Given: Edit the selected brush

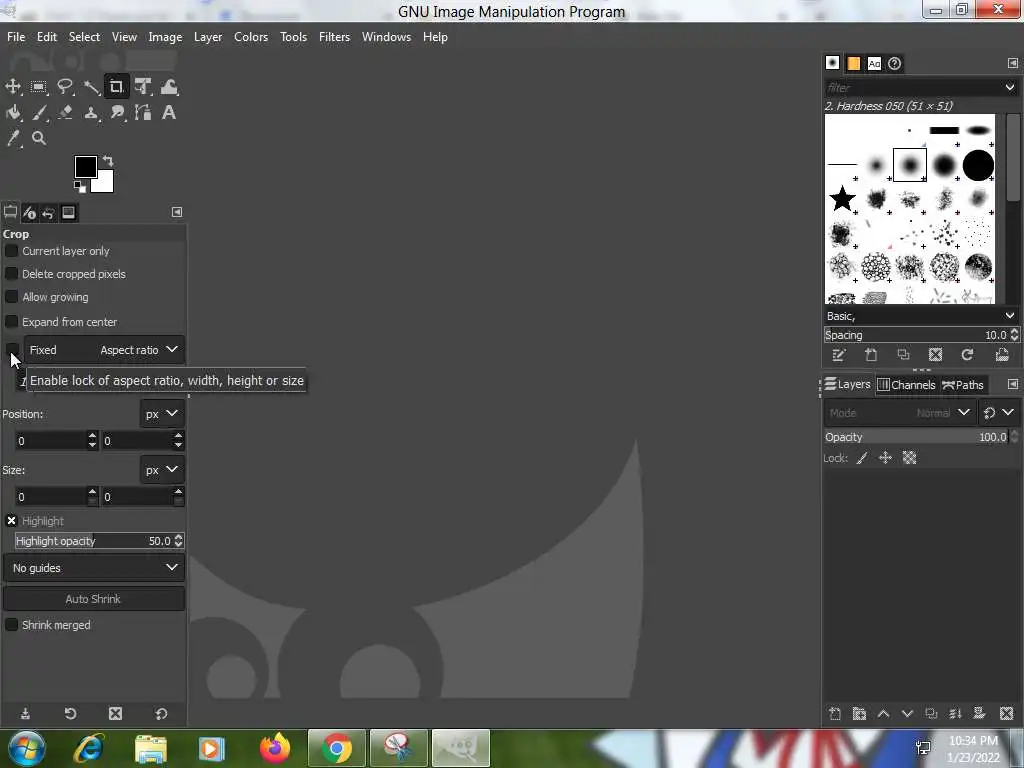Looking at the screenshot, I should 839,355.
